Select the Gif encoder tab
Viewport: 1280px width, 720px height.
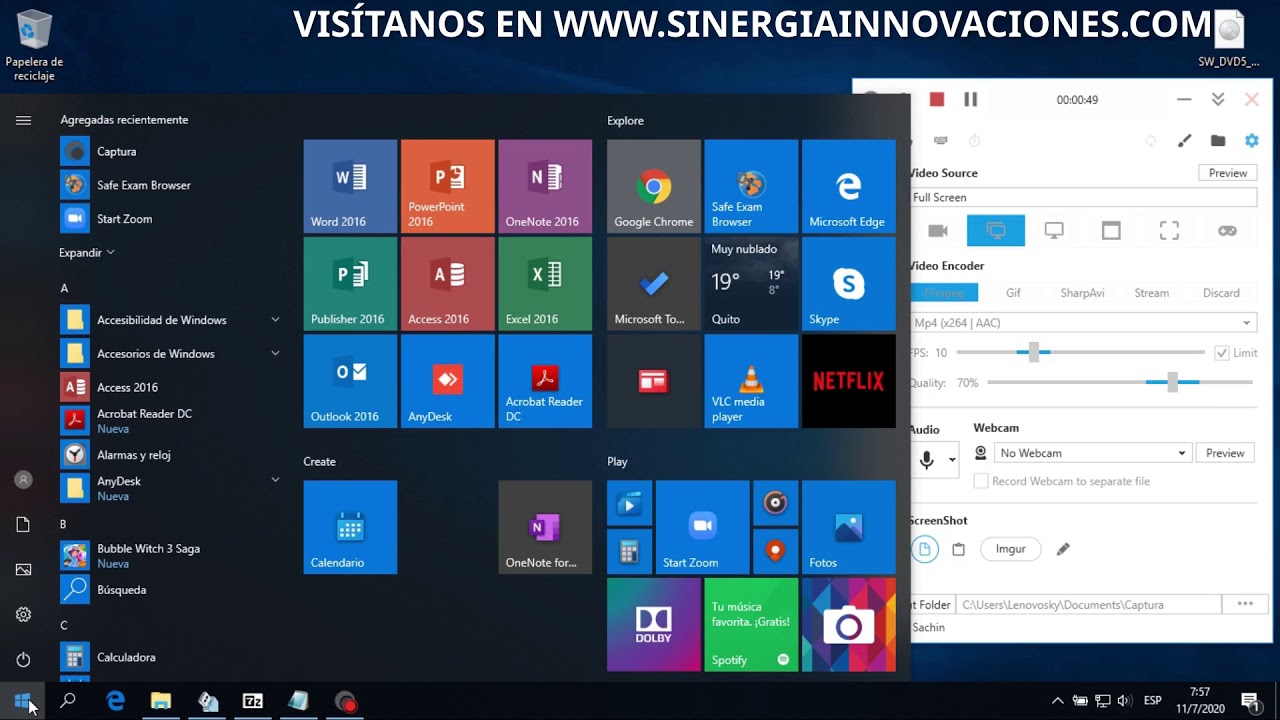[x=1013, y=293]
